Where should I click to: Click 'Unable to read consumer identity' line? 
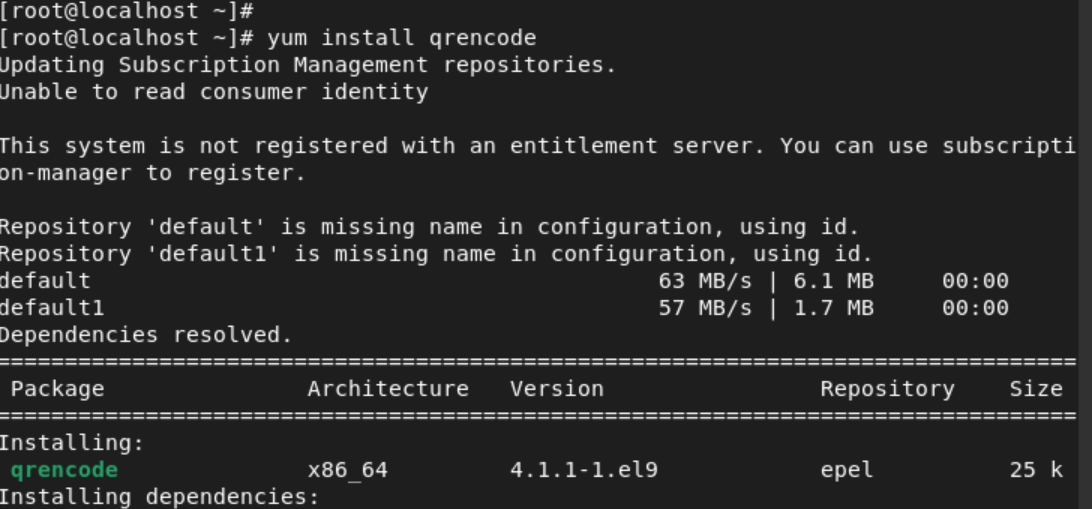pos(214,92)
